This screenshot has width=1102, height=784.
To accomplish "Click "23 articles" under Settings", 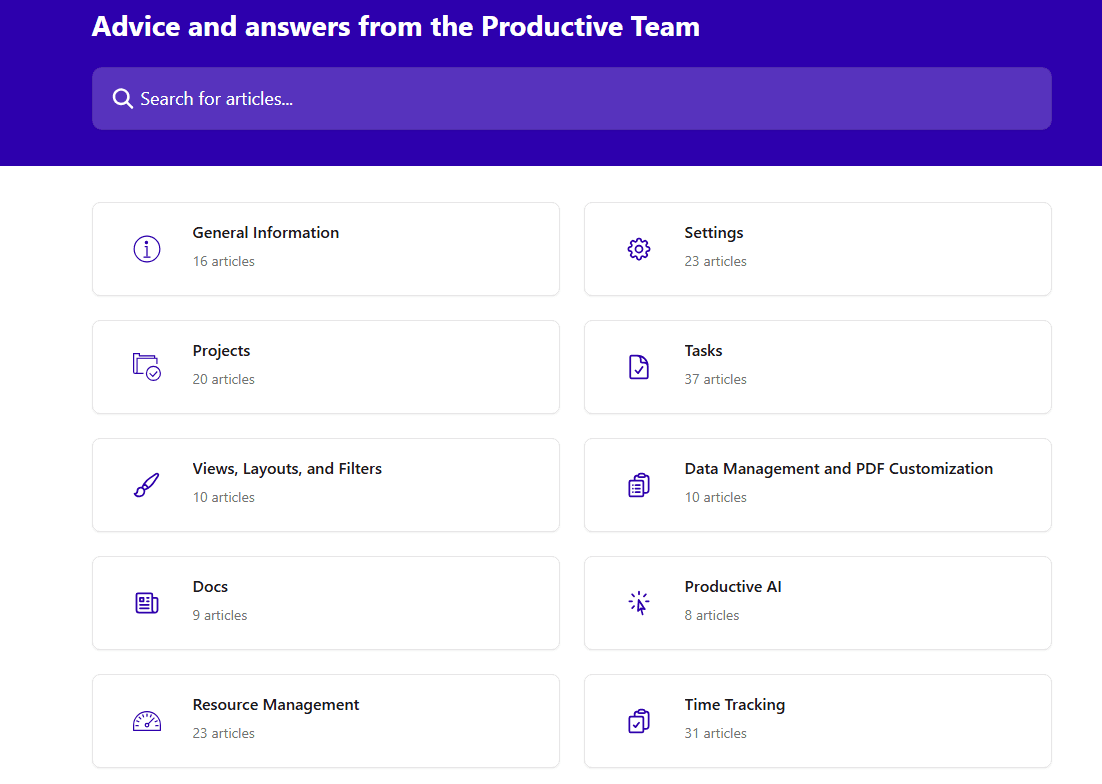I will pyautogui.click(x=715, y=261).
